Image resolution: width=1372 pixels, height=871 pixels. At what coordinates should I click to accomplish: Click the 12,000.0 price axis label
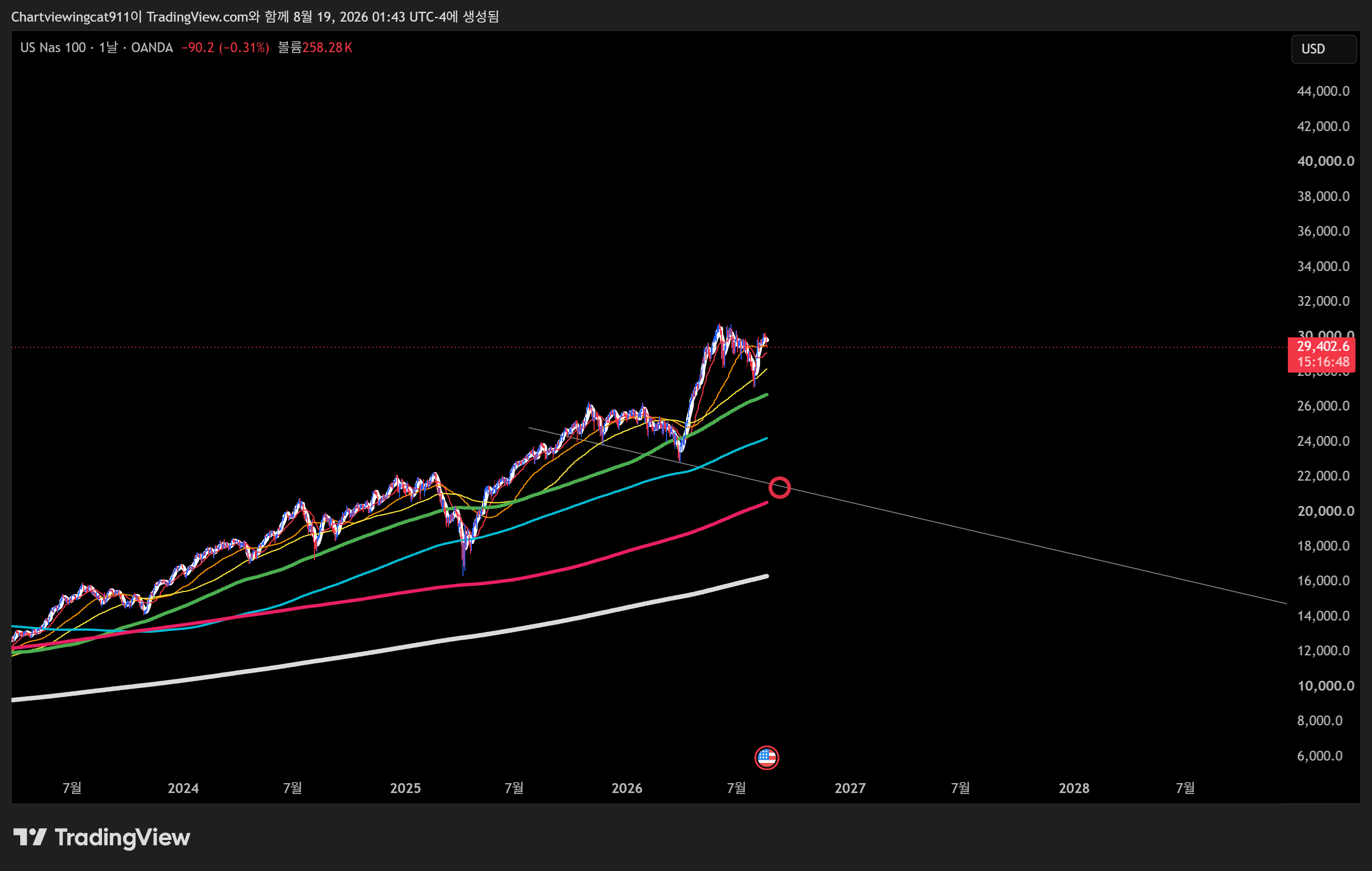(1323, 651)
